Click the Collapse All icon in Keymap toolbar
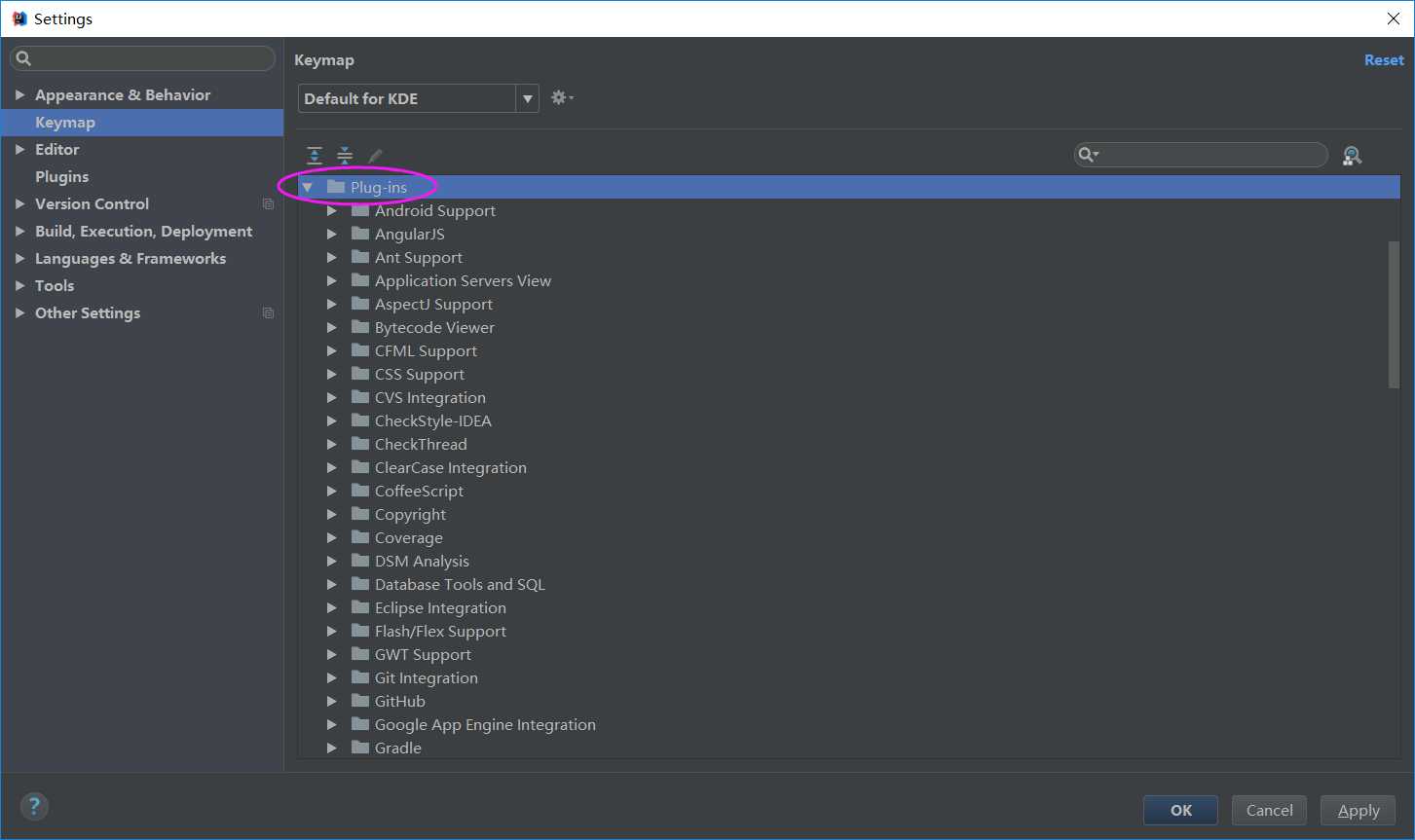Viewport: 1415px width, 840px height. (345, 155)
